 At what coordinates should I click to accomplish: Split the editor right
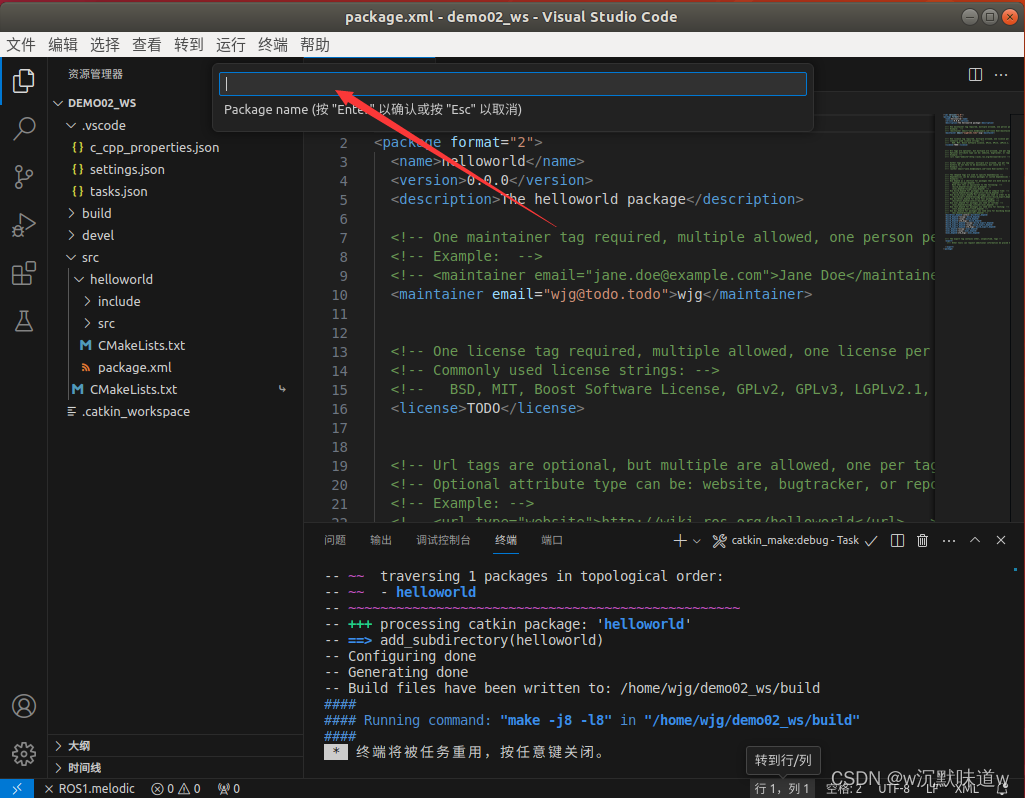(975, 75)
